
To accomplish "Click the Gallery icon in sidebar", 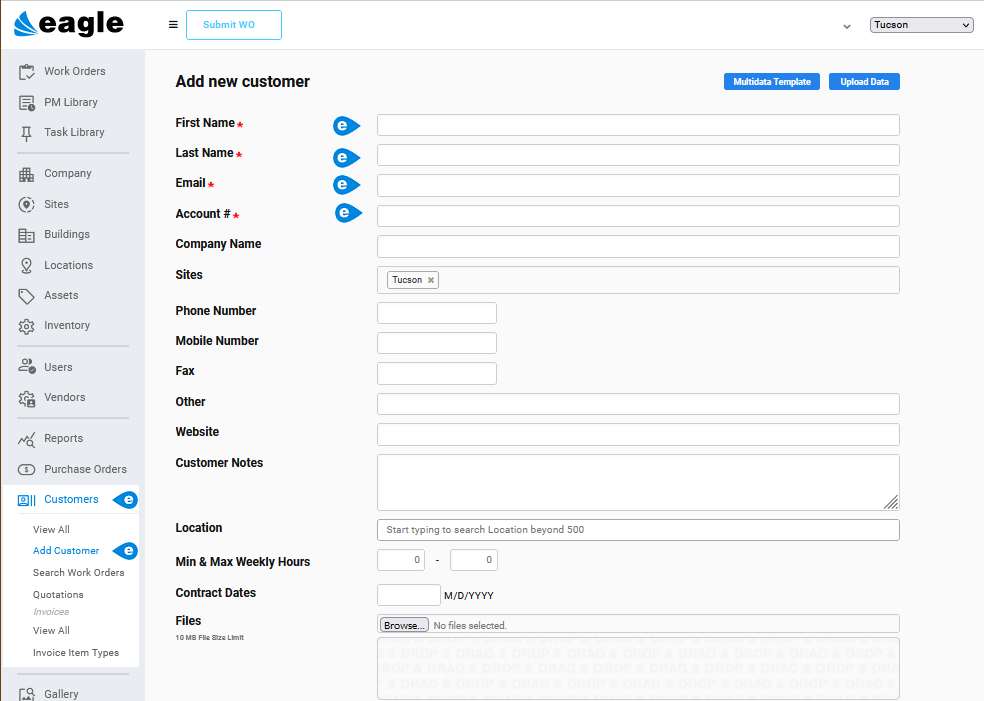I will tap(26, 694).
